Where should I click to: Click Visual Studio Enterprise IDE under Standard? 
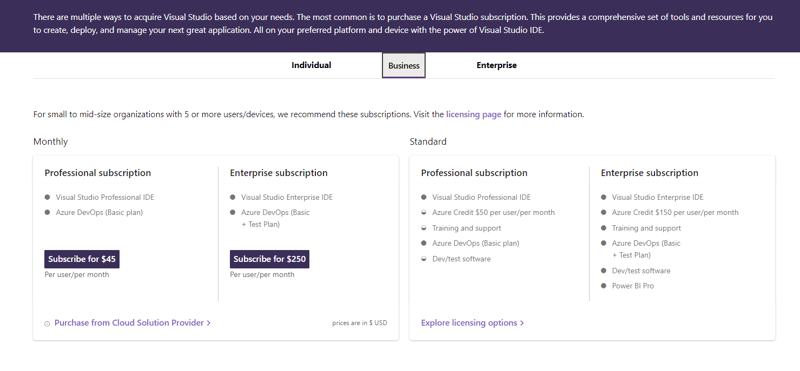click(658, 197)
